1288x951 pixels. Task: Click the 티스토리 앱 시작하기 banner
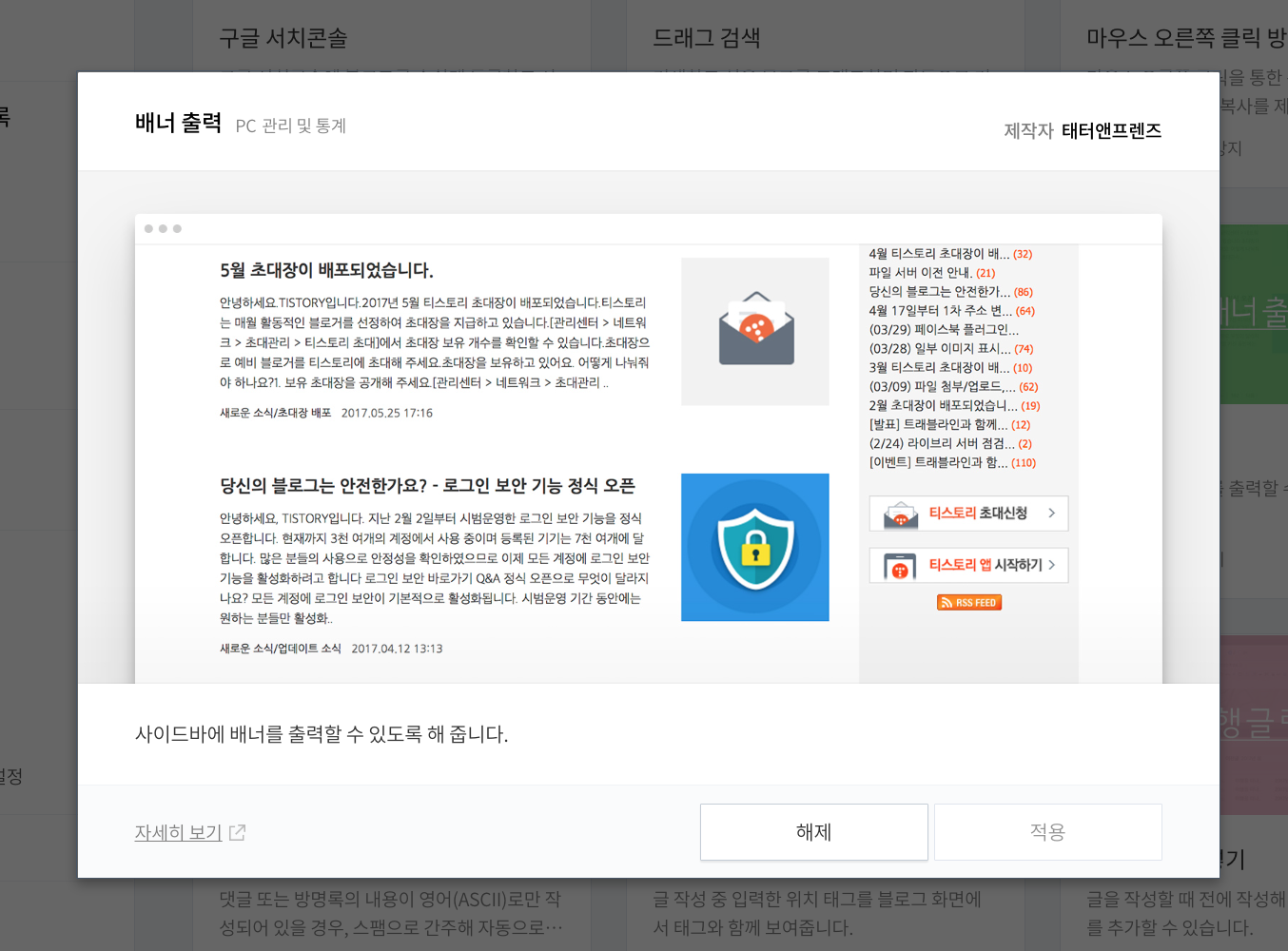click(x=968, y=565)
